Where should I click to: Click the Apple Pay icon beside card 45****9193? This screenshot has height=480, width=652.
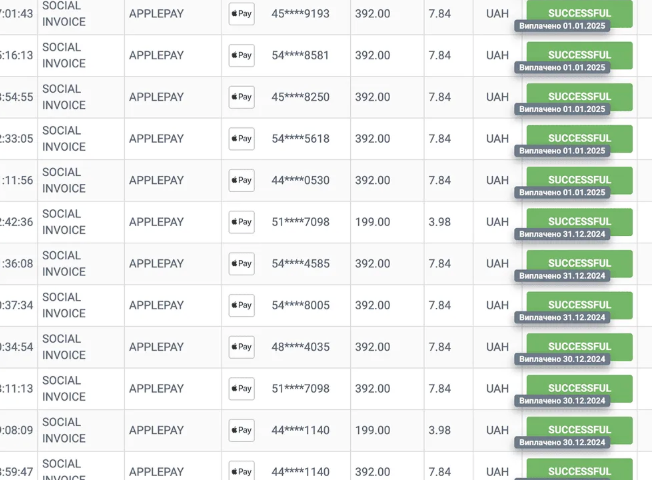pos(241,14)
